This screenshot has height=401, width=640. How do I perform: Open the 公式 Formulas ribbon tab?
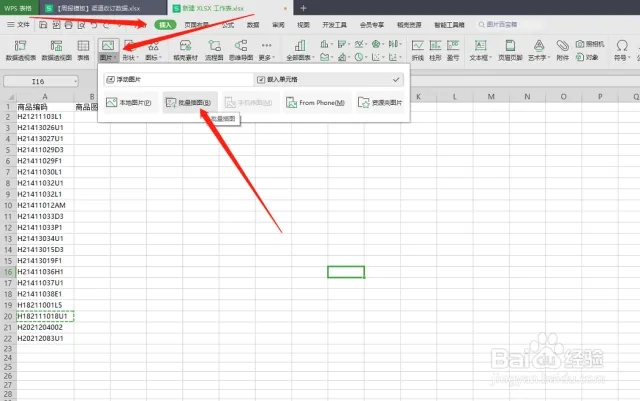pos(228,24)
